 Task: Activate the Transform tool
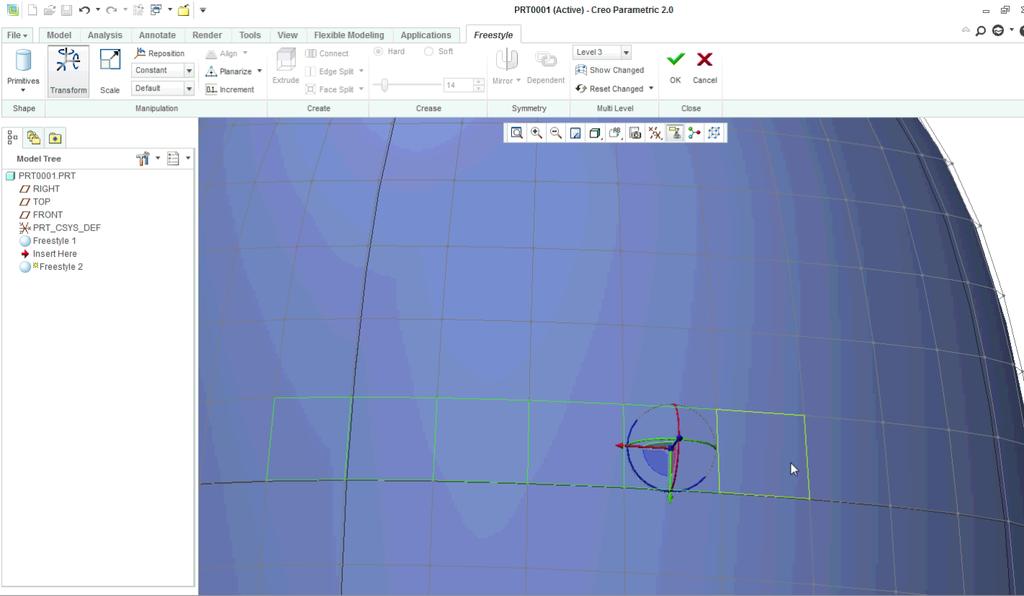tap(68, 71)
